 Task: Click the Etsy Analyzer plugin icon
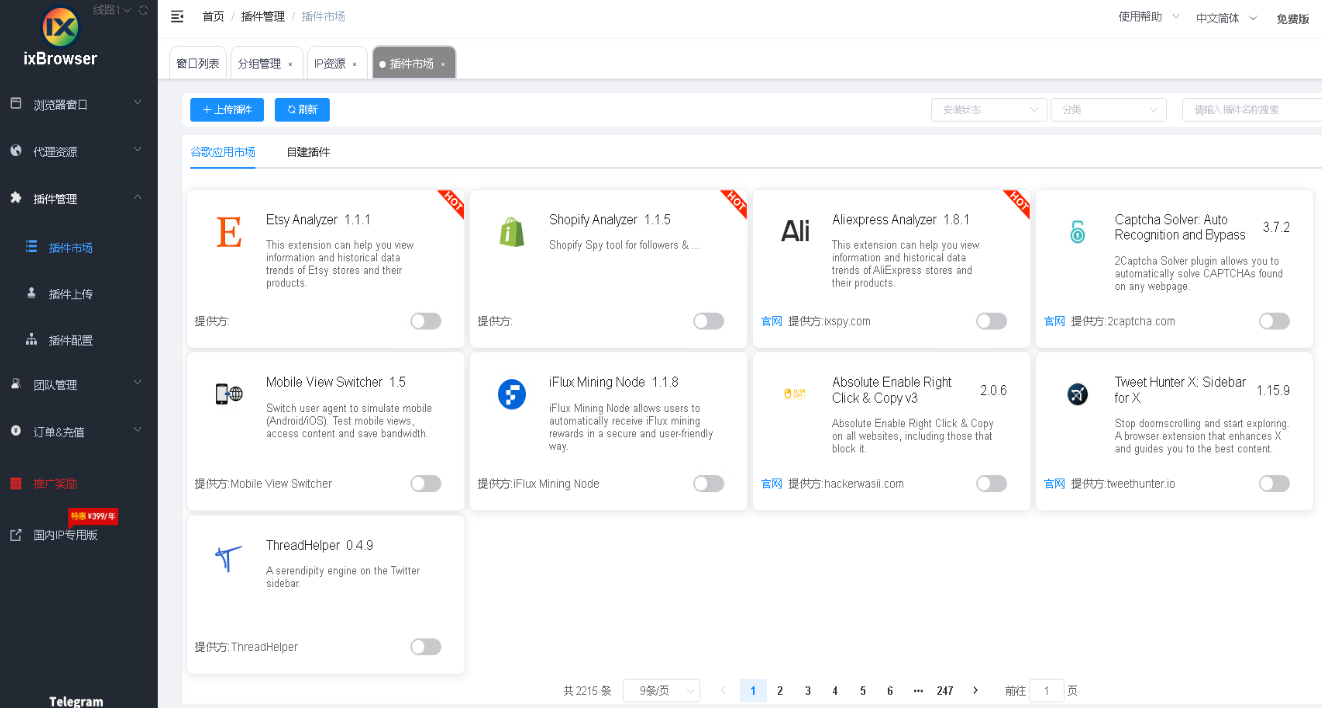pos(229,233)
